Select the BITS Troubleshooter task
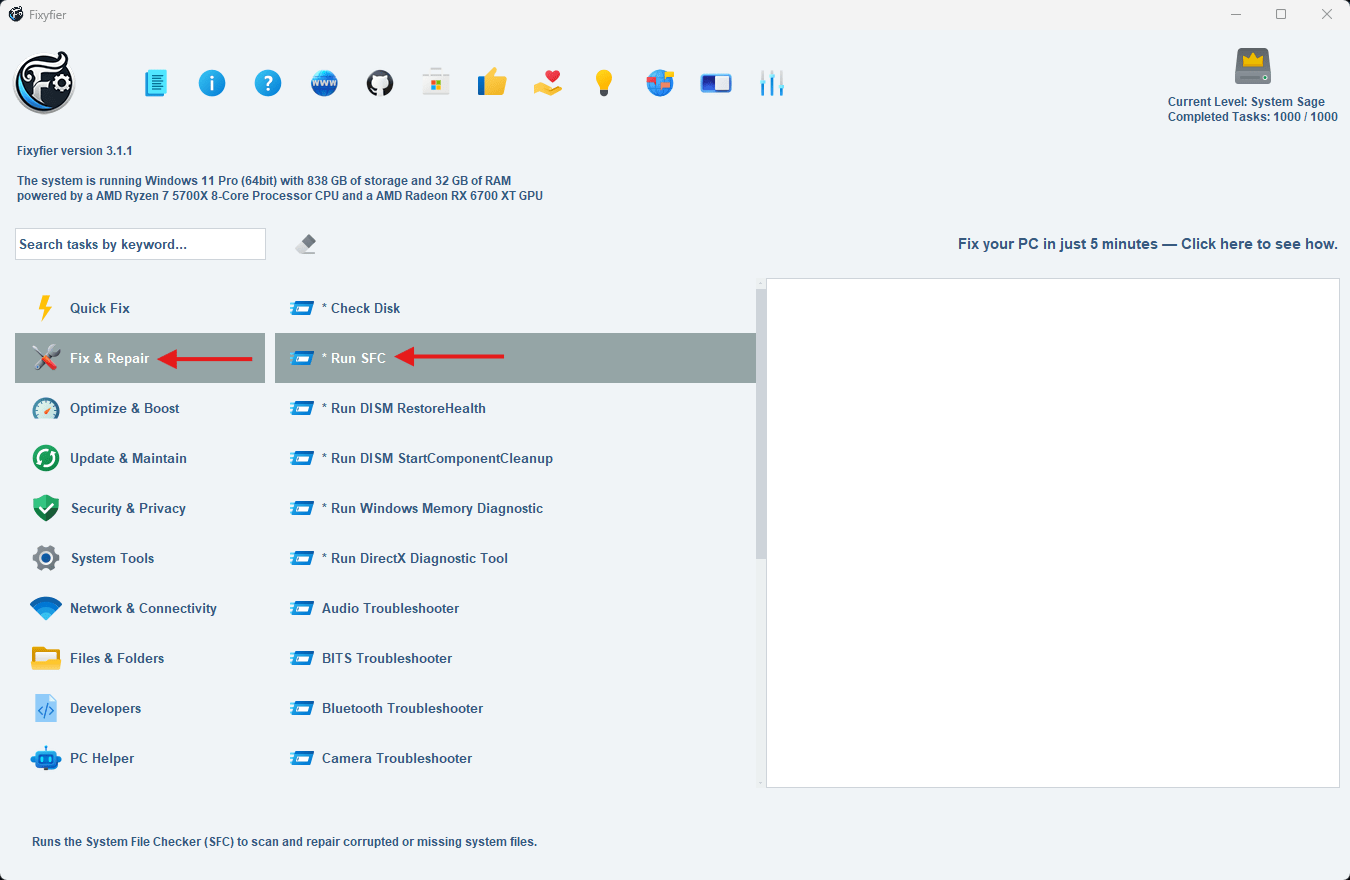Screen dimensions: 1350x880 [x=515, y=658]
